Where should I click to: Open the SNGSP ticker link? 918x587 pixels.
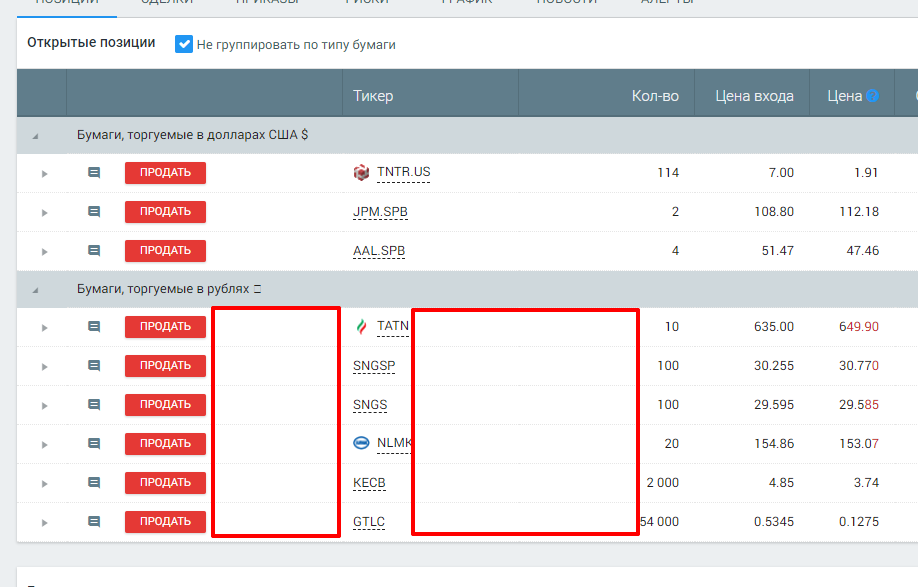click(x=374, y=366)
